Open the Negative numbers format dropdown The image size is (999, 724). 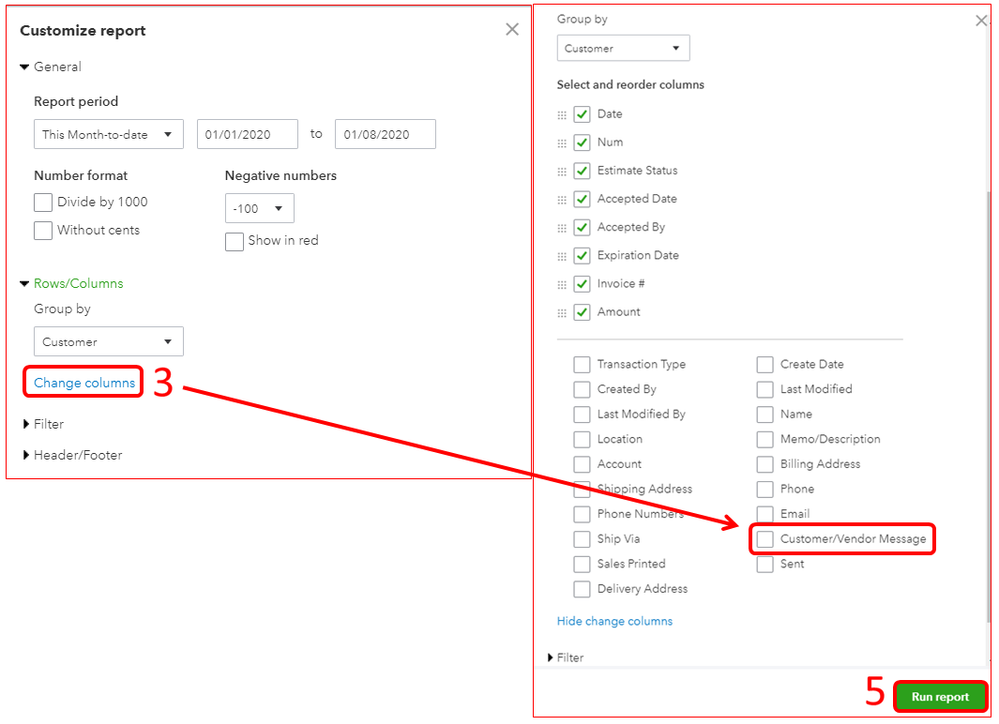259,208
